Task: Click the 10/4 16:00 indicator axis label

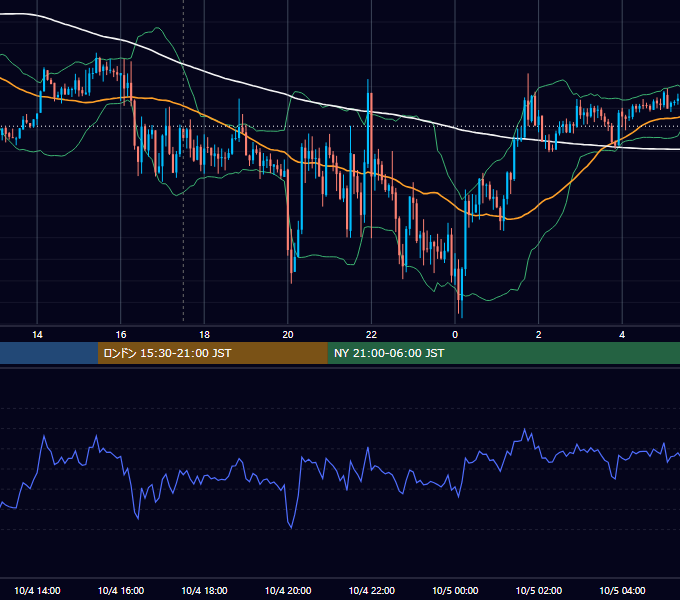Action: pyautogui.click(x=121, y=590)
